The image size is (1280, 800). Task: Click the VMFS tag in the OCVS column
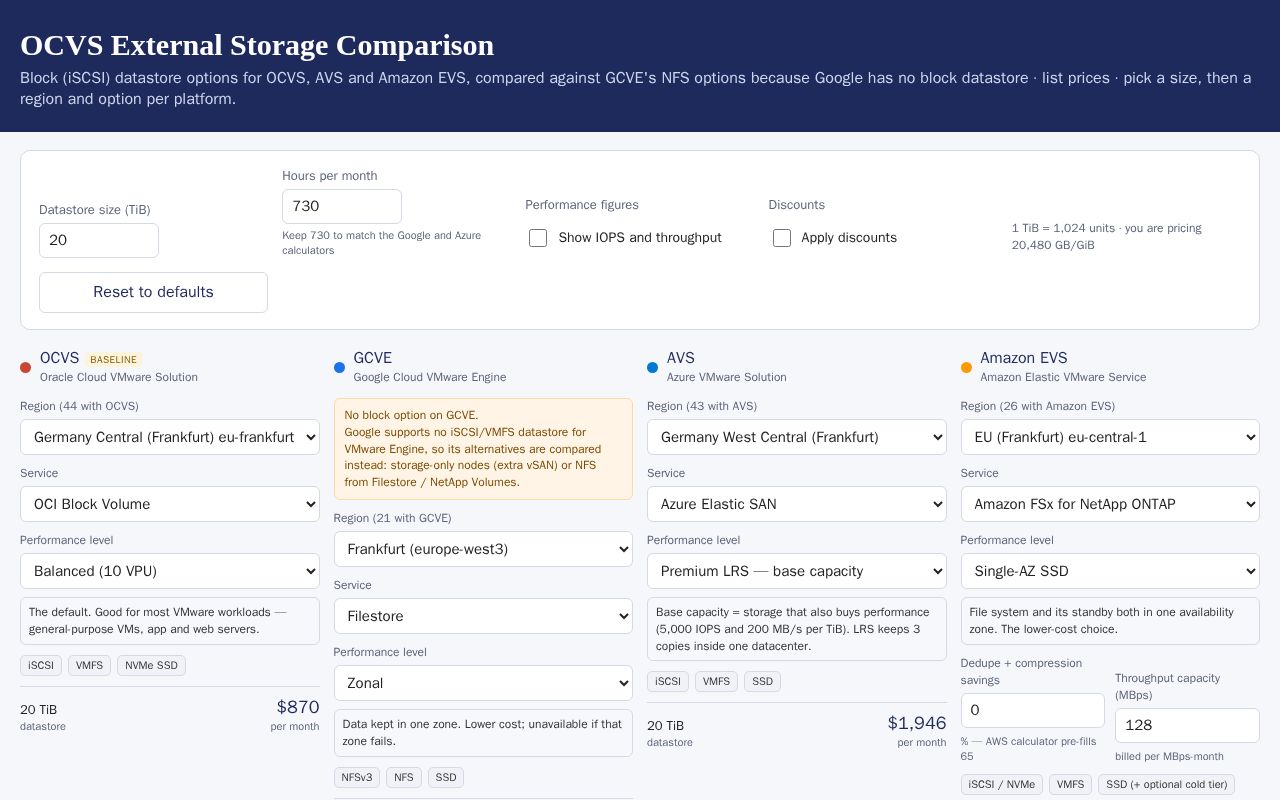point(89,665)
